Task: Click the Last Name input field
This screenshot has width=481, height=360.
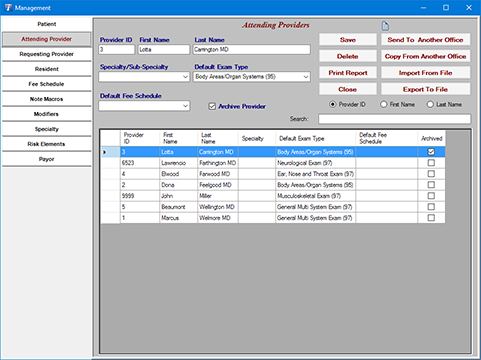Action: 252,50
